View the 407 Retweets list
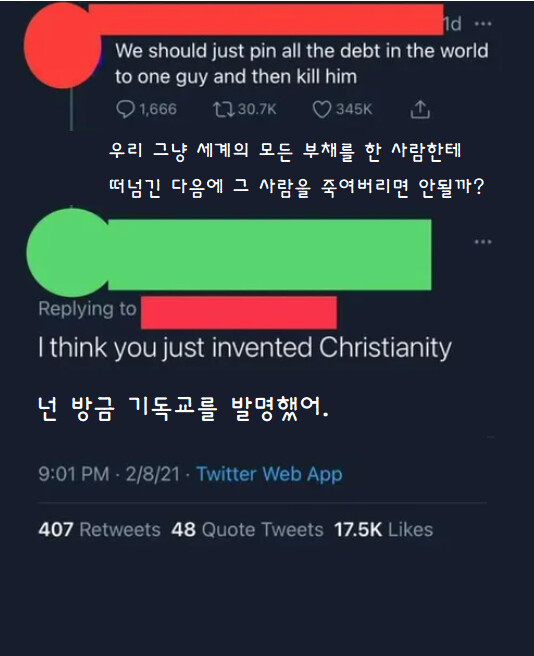This screenshot has width=534, height=656. (x=99, y=530)
